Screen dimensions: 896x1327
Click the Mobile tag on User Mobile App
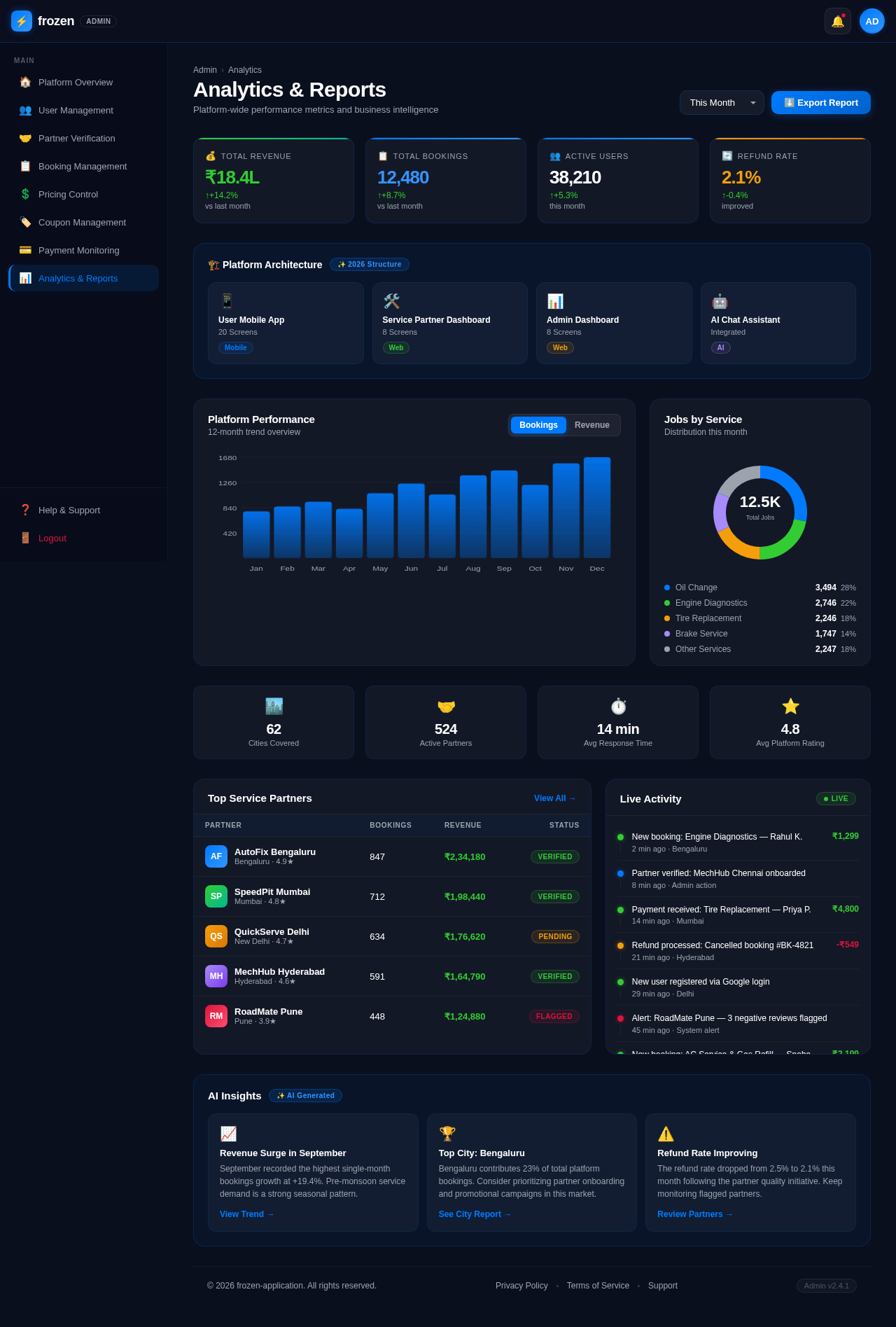pyautogui.click(x=236, y=347)
